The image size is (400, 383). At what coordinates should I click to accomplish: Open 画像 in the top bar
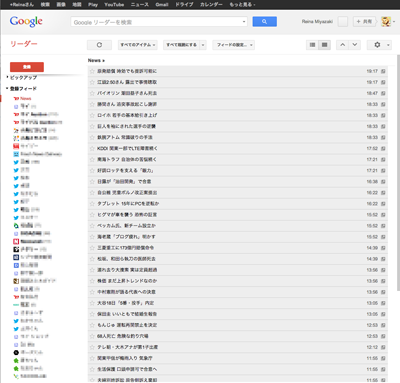(x=61, y=5)
